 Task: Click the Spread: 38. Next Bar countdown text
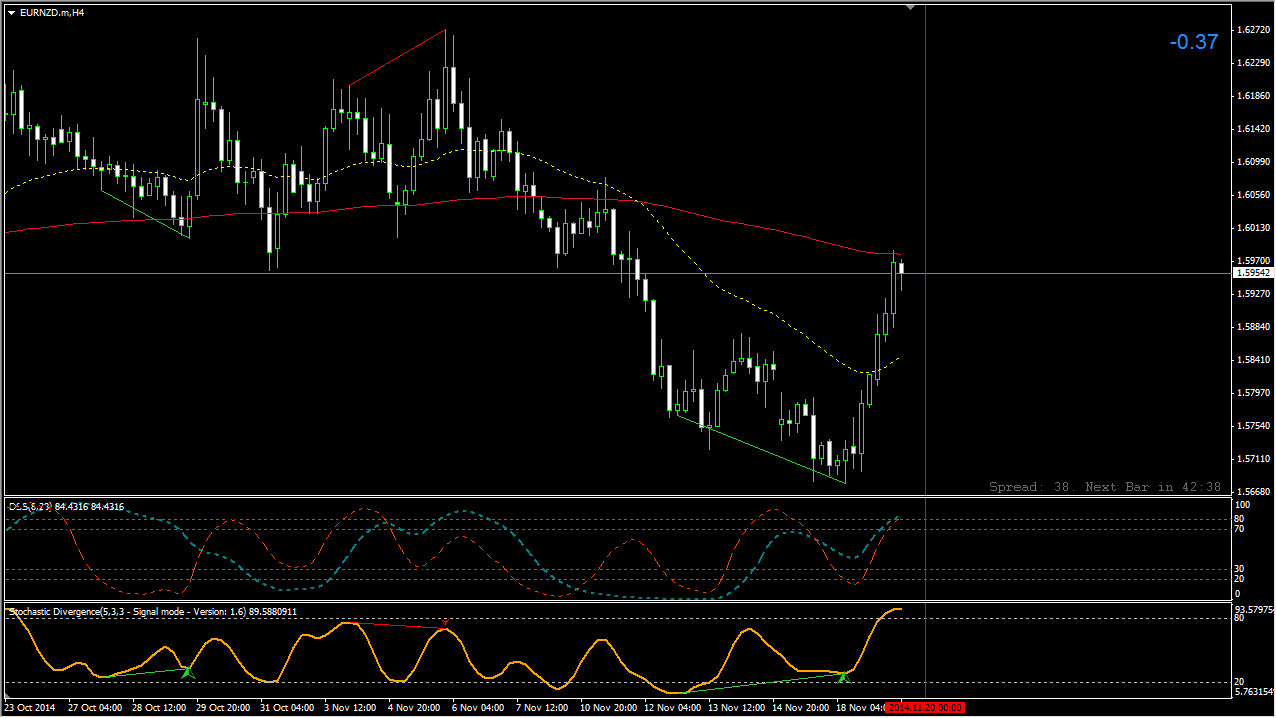[x=1105, y=487]
